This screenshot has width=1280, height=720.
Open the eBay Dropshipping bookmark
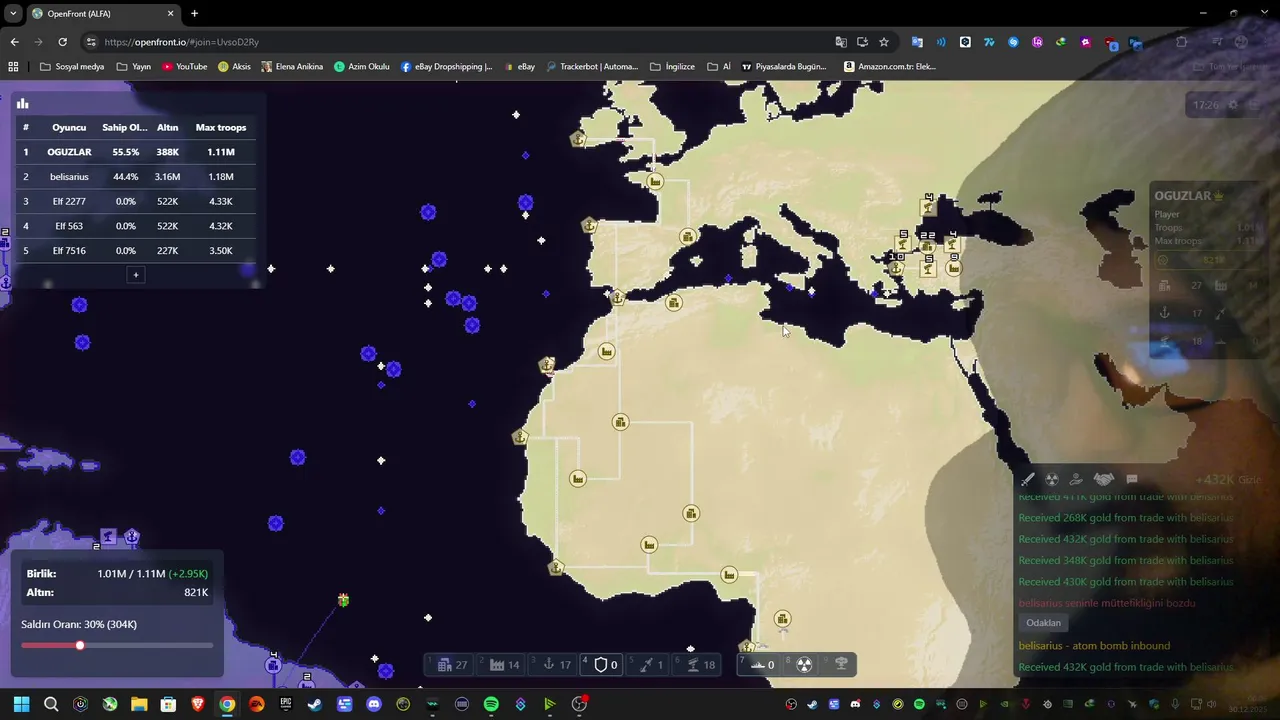[446, 67]
